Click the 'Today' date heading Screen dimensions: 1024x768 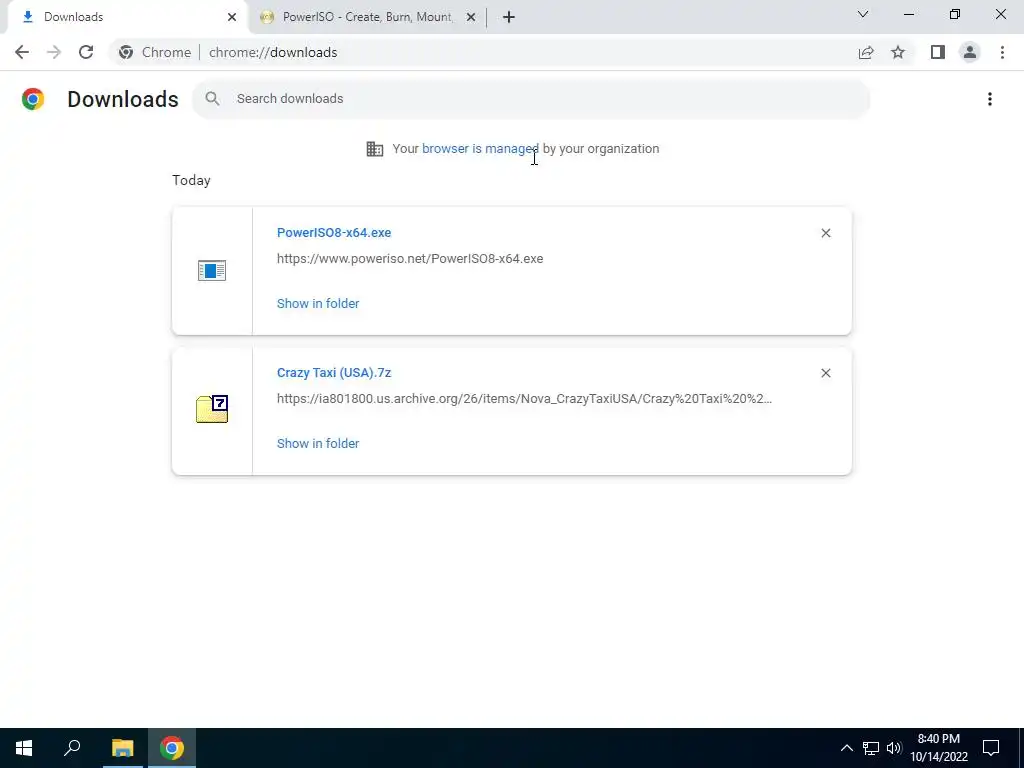click(x=191, y=180)
